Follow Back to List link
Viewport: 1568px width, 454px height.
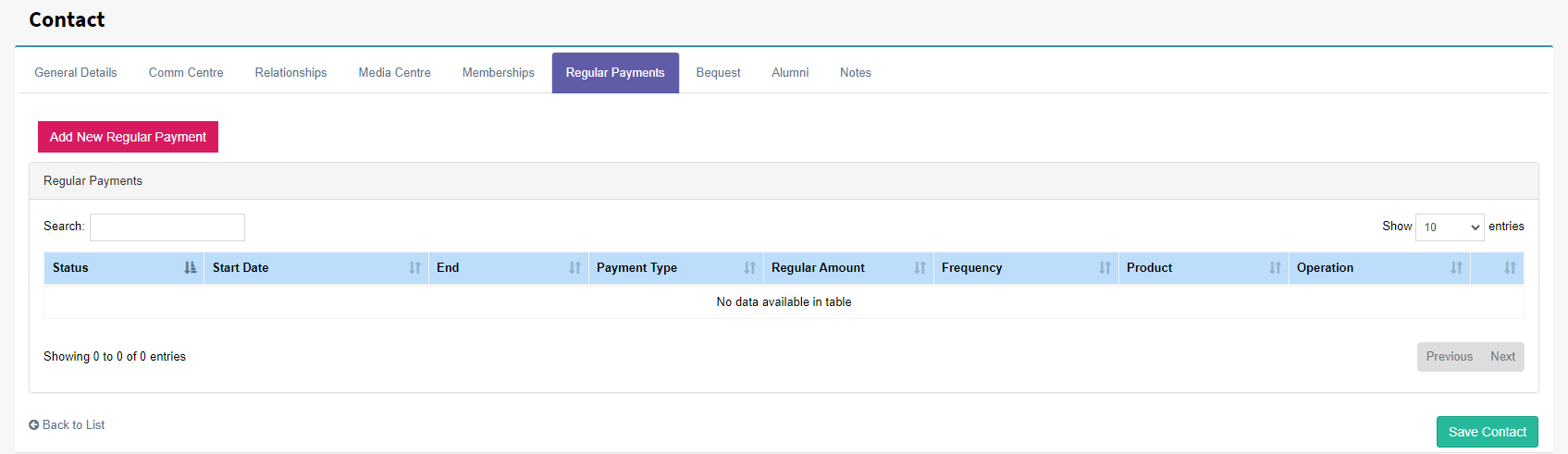[x=67, y=425]
